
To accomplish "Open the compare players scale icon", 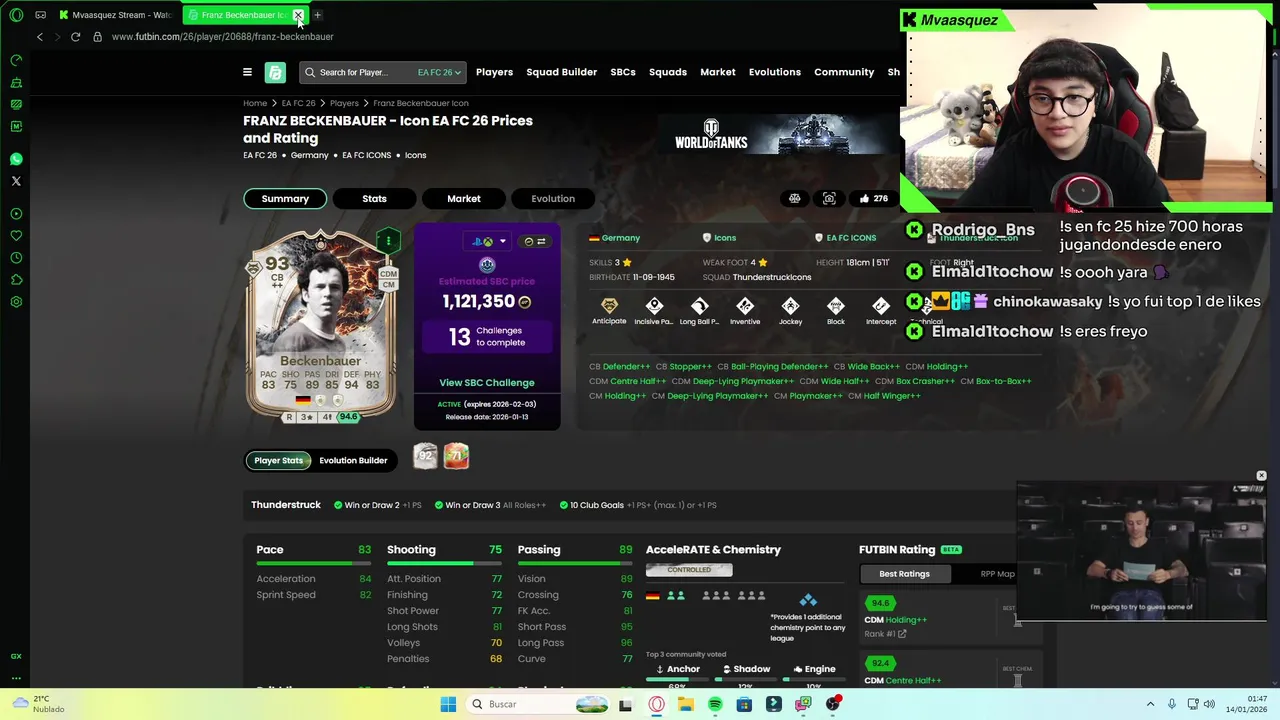I will (795, 198).
